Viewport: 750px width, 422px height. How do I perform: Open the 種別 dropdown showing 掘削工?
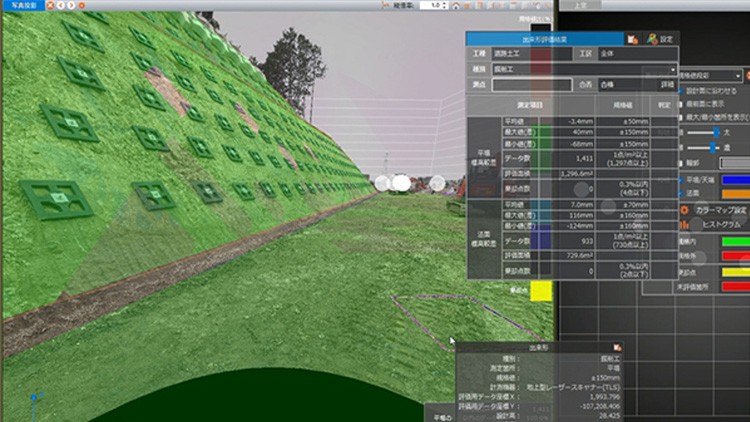coord(585,69)
